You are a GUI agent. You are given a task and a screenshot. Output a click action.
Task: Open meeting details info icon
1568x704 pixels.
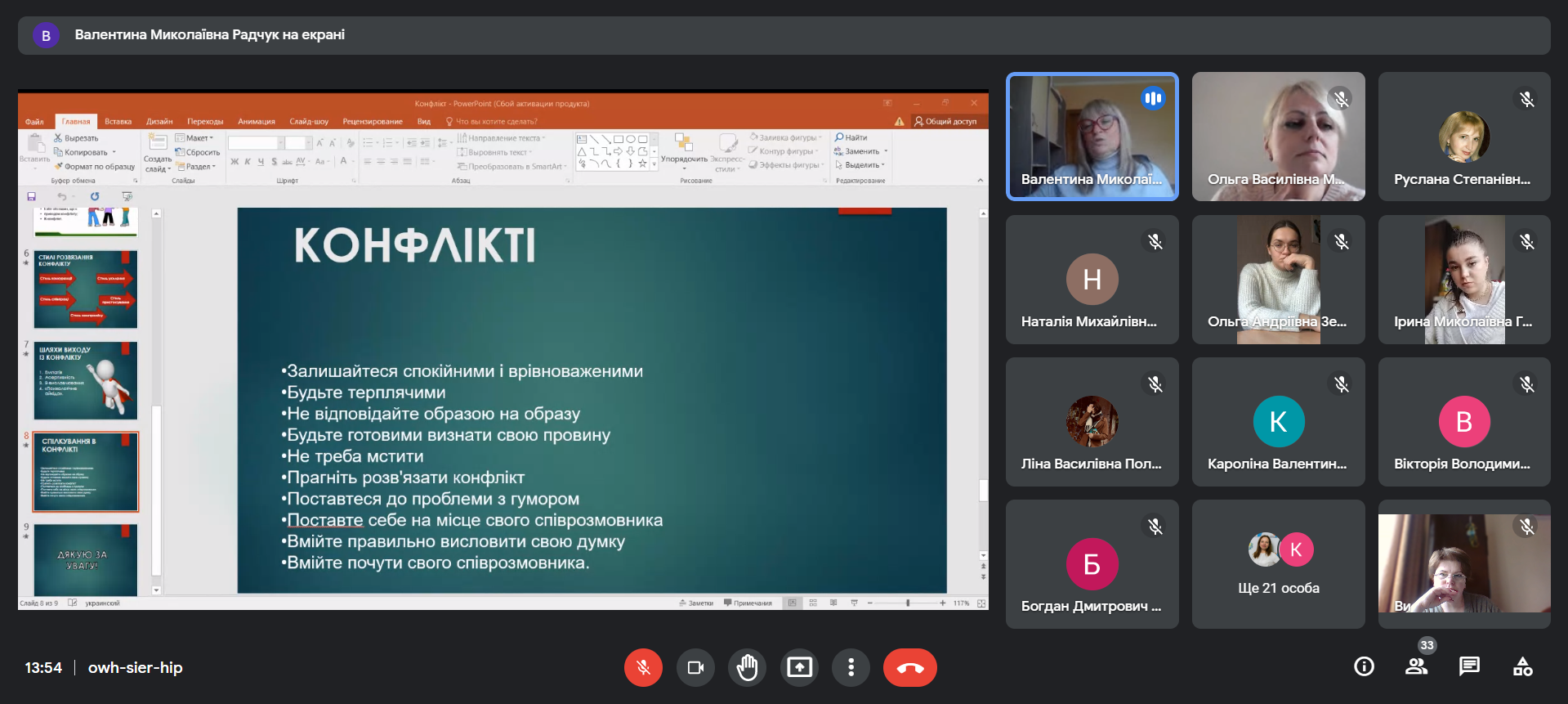(x=1364, y=666)
